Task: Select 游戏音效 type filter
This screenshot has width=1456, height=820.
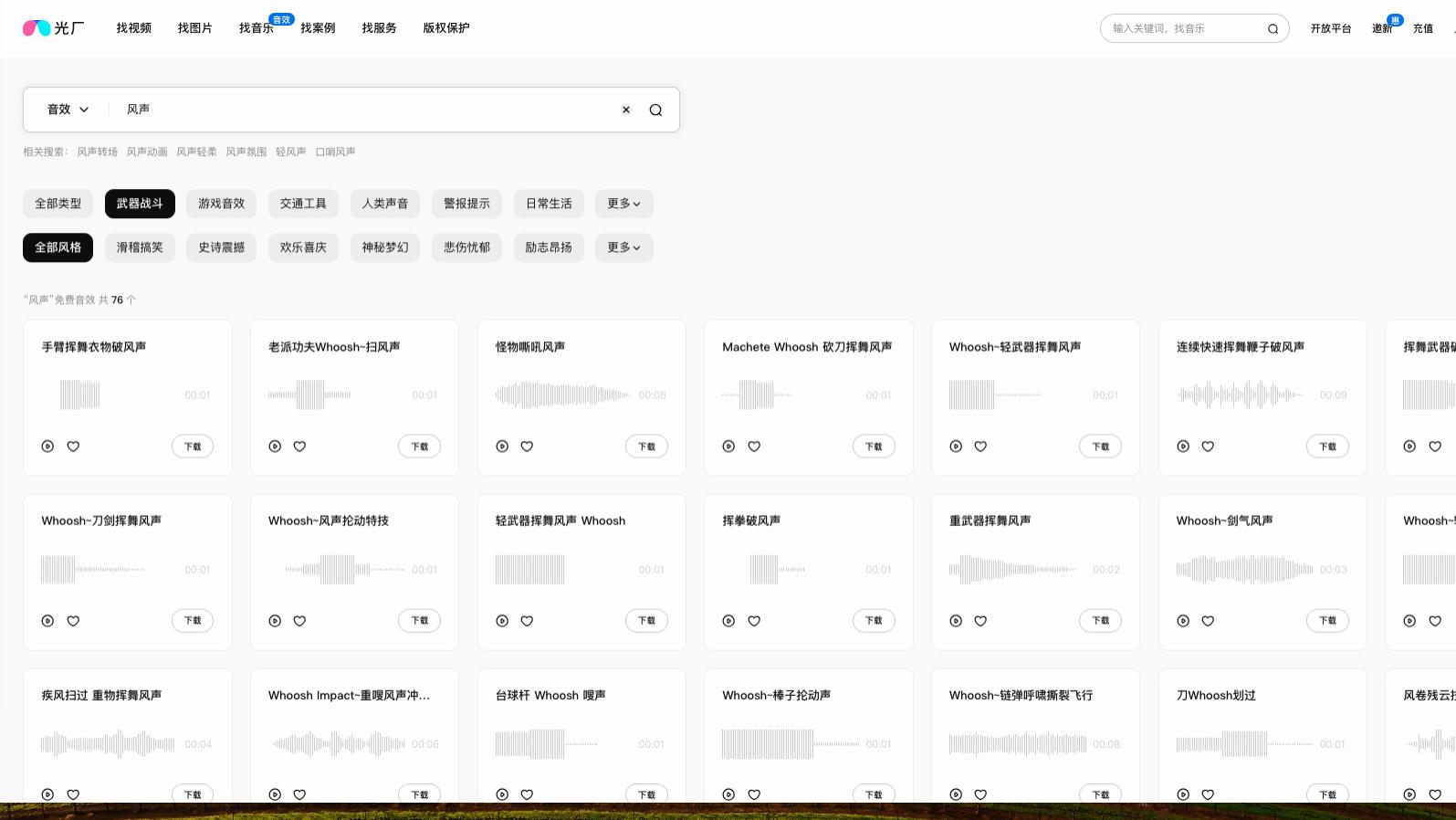Action: pyautogui.click(x=222, y=204)
